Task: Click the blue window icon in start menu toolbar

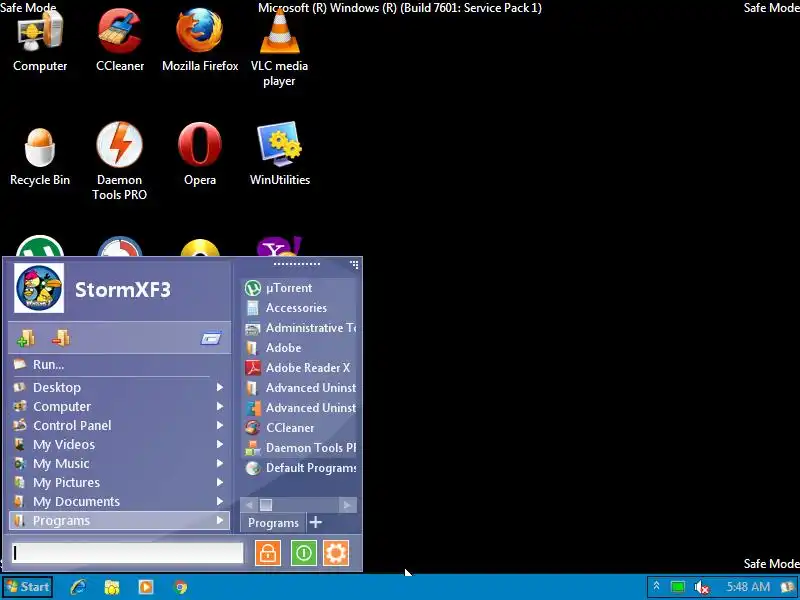Action: [211, 338]
